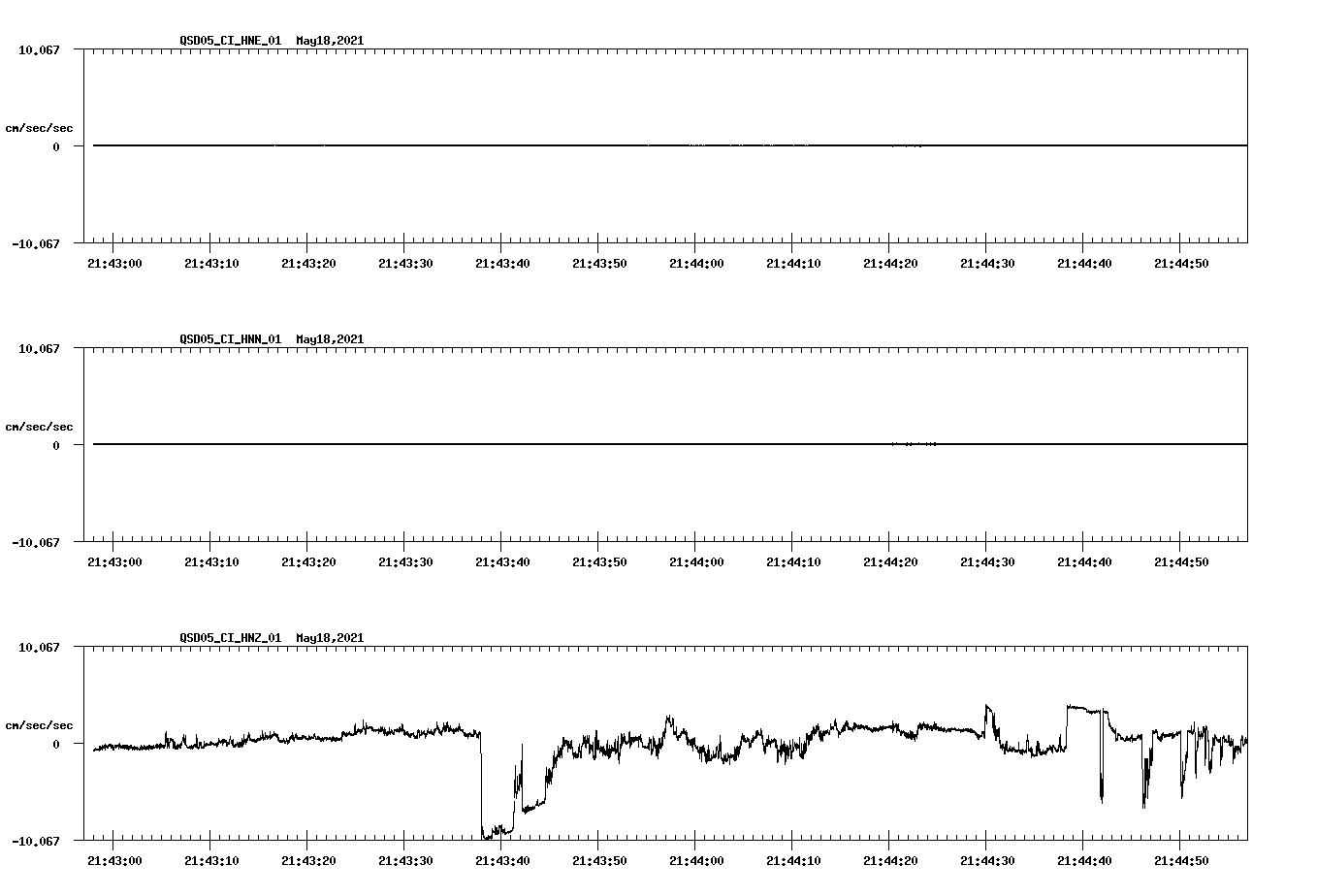The height and width of the screenshot is (896, 1317).
Task: Click the 21:43:50 label under HNZ plot
Action: (x=599, y=861)
